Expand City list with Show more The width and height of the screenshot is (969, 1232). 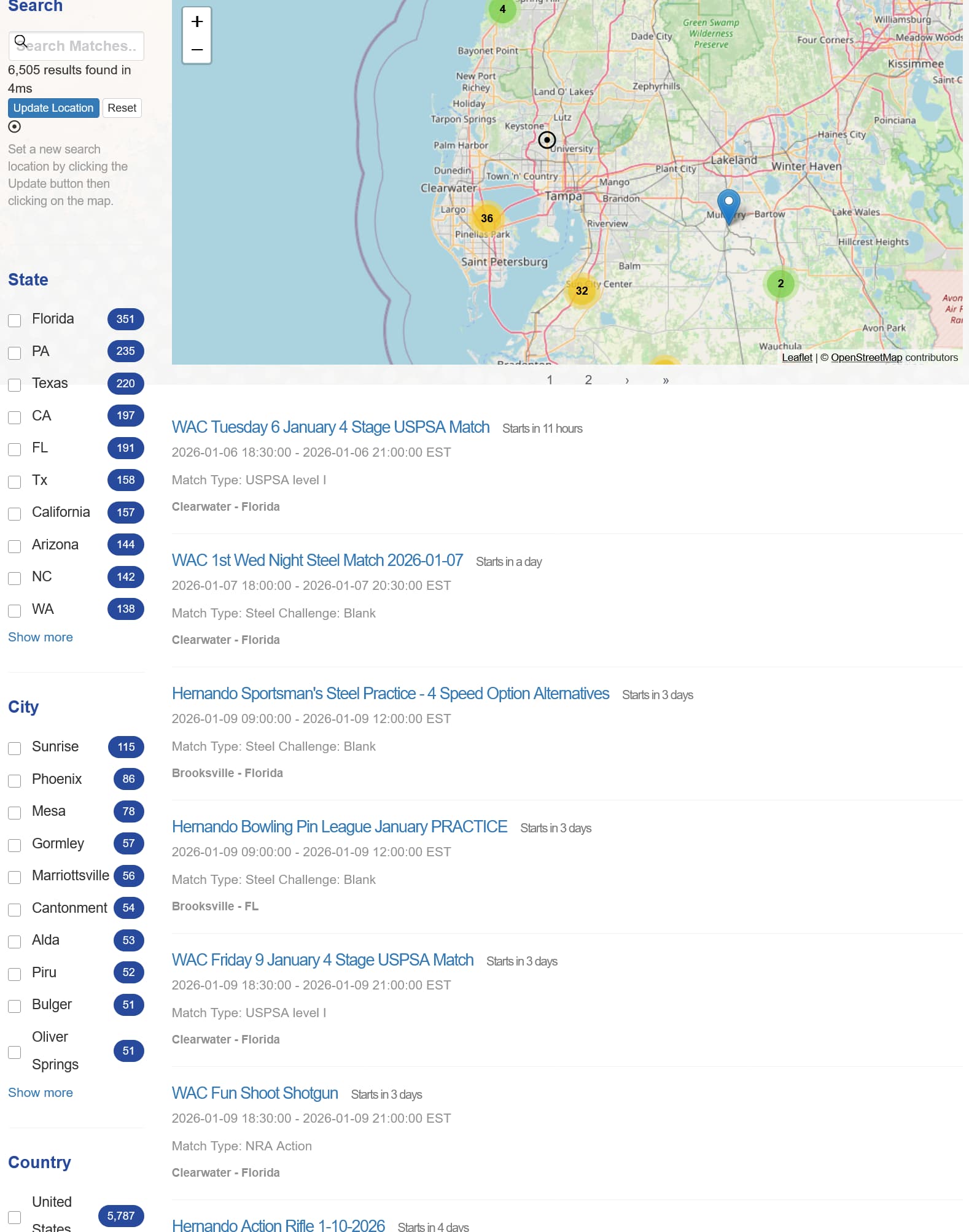(x=41, y=1093)
